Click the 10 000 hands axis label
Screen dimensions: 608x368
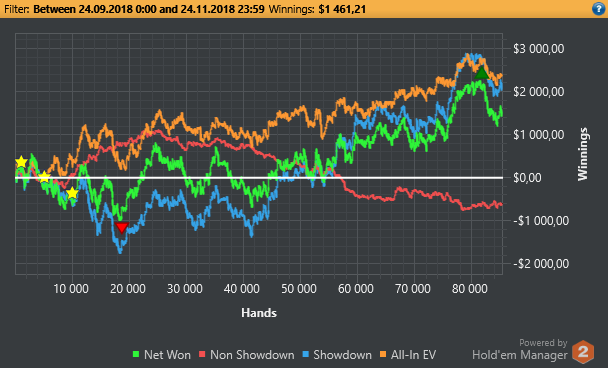pyautogui.click(x=71, y=289)
